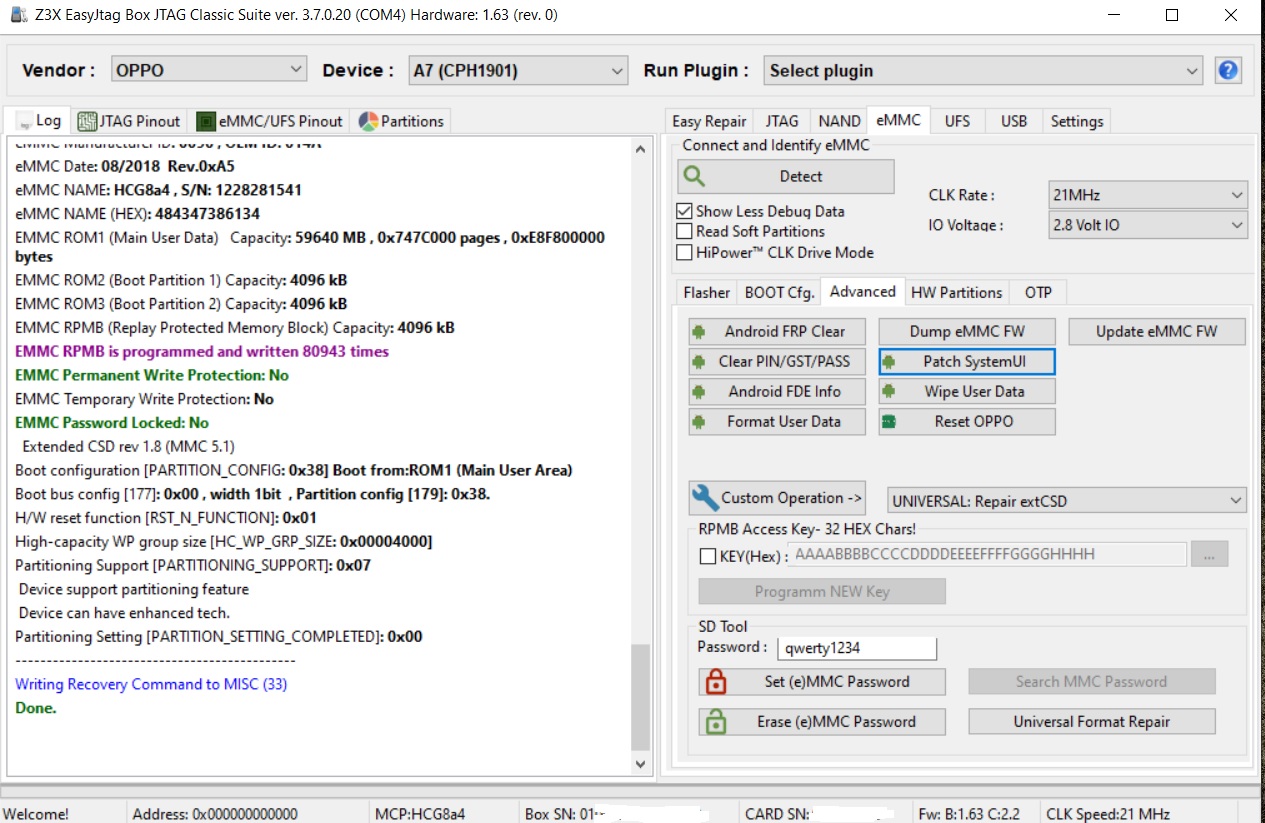Expand the CLK Rate 21MHz dropdown
Viewport: 1265px width, 823px height.
pos(1147,195)
